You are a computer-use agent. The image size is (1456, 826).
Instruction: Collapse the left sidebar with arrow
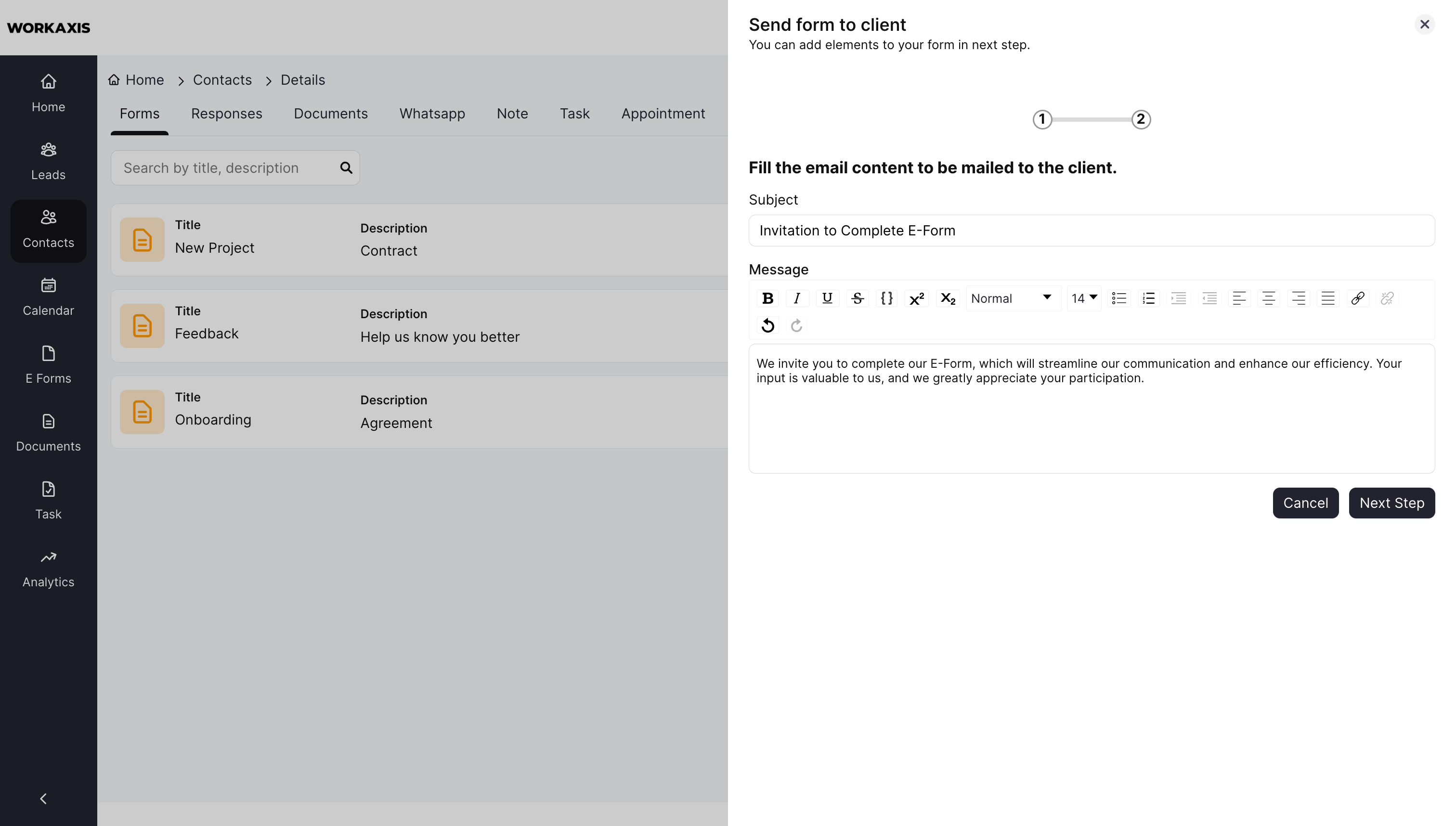pyautogui.click(x=44, y=799)
